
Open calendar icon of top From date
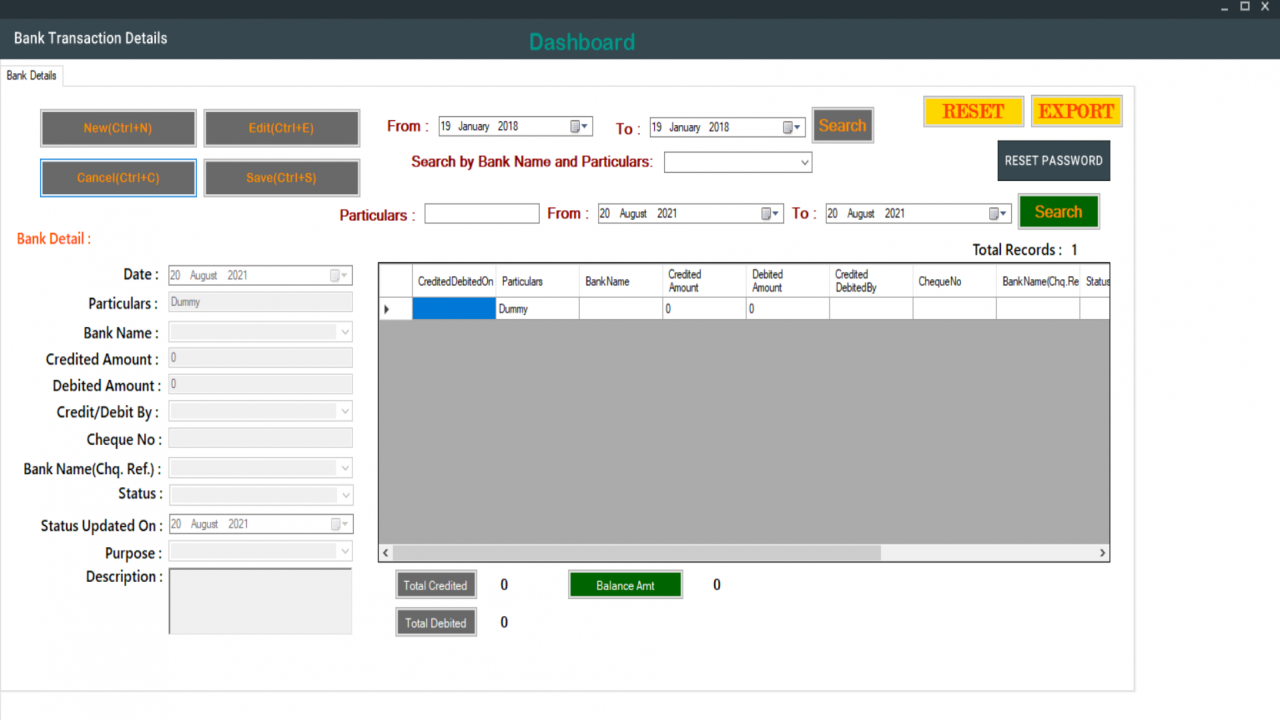pos(580,127)
